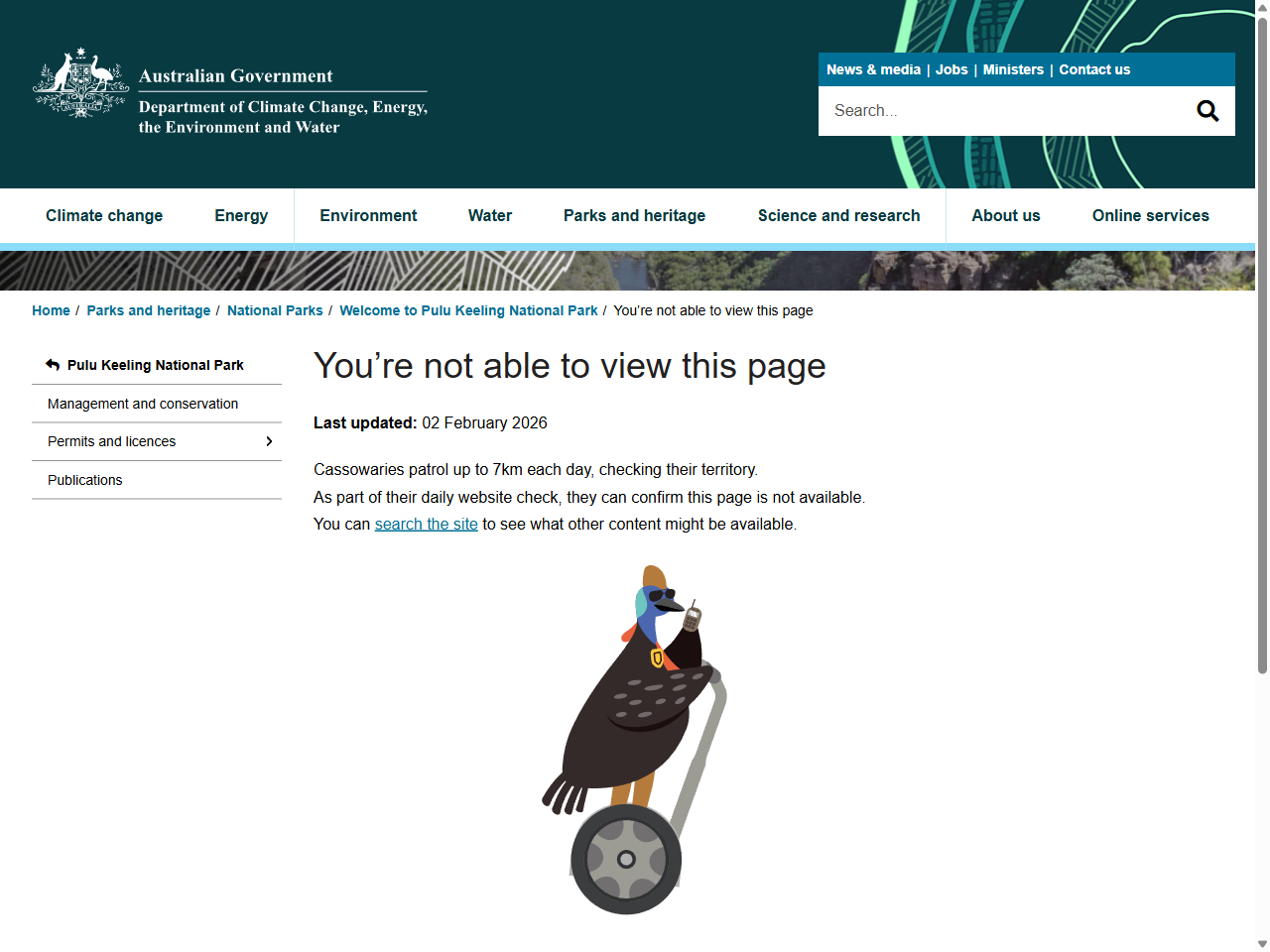Screen dimensions: 1270x952
Task: Open the News & media link
Action: pyautogui.click(x=873, y=69)
